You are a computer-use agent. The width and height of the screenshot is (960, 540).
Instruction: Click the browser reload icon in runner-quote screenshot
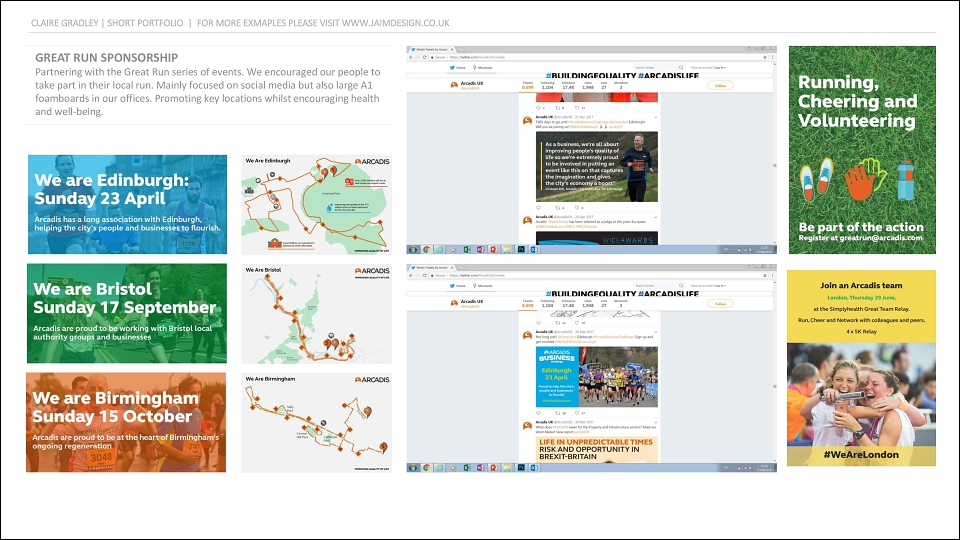pos(424,57)
